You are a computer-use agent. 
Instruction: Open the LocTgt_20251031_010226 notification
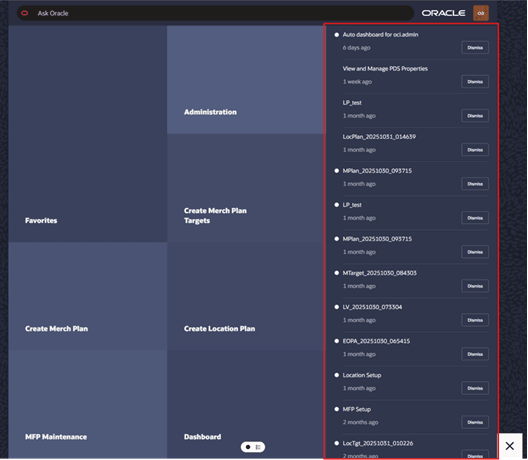coord(377,443)
